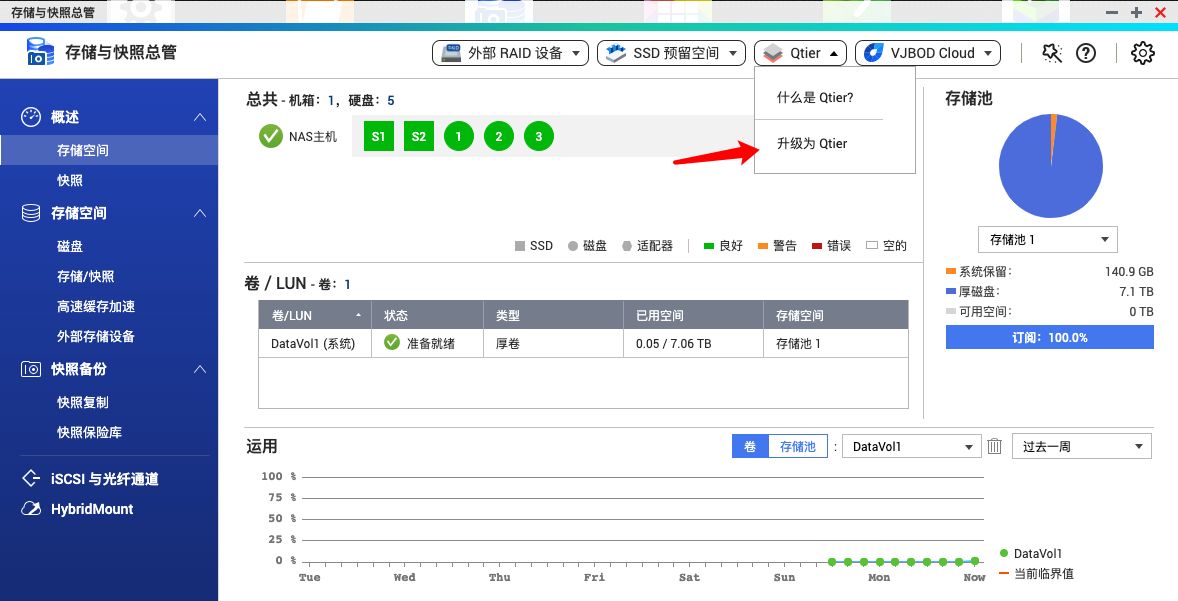Click the trash icon beside DataVol1 dropdown
Image resolution: width=1178 pixels, height=601 pixels.
(x=995, y=447)
